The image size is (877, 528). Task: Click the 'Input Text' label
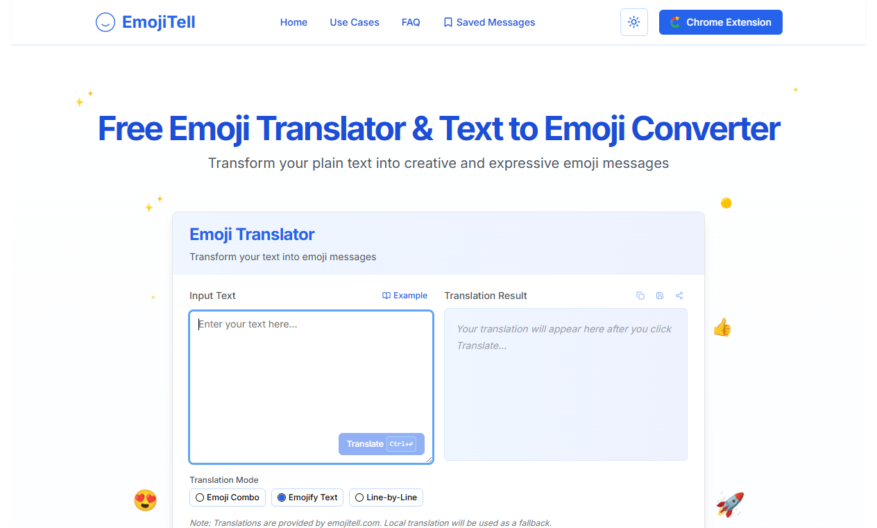point(212,295)
